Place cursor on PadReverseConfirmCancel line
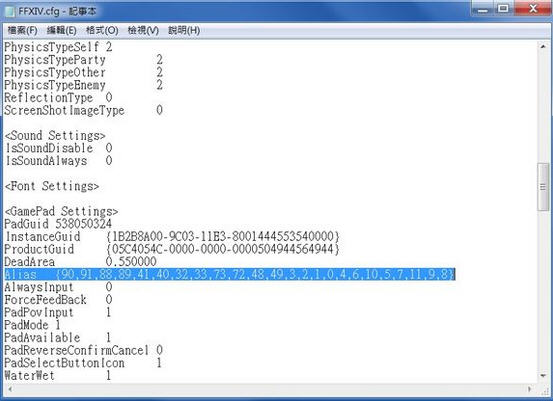 click(83, 350)
